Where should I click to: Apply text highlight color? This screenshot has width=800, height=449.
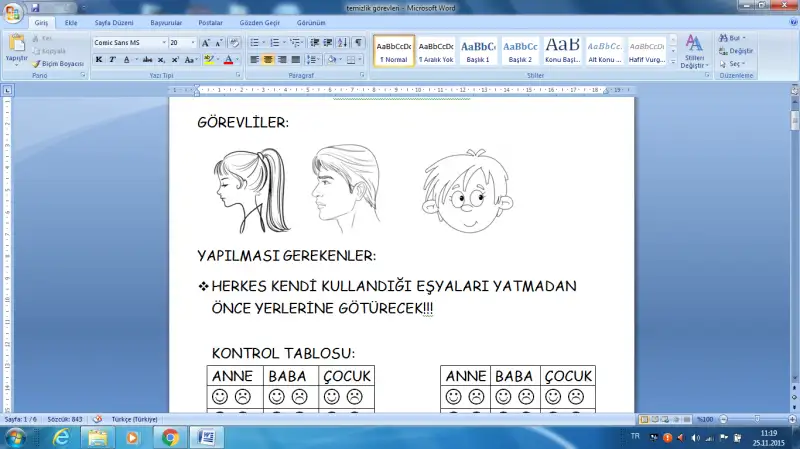pyautogui.click(x=209, y=60)
